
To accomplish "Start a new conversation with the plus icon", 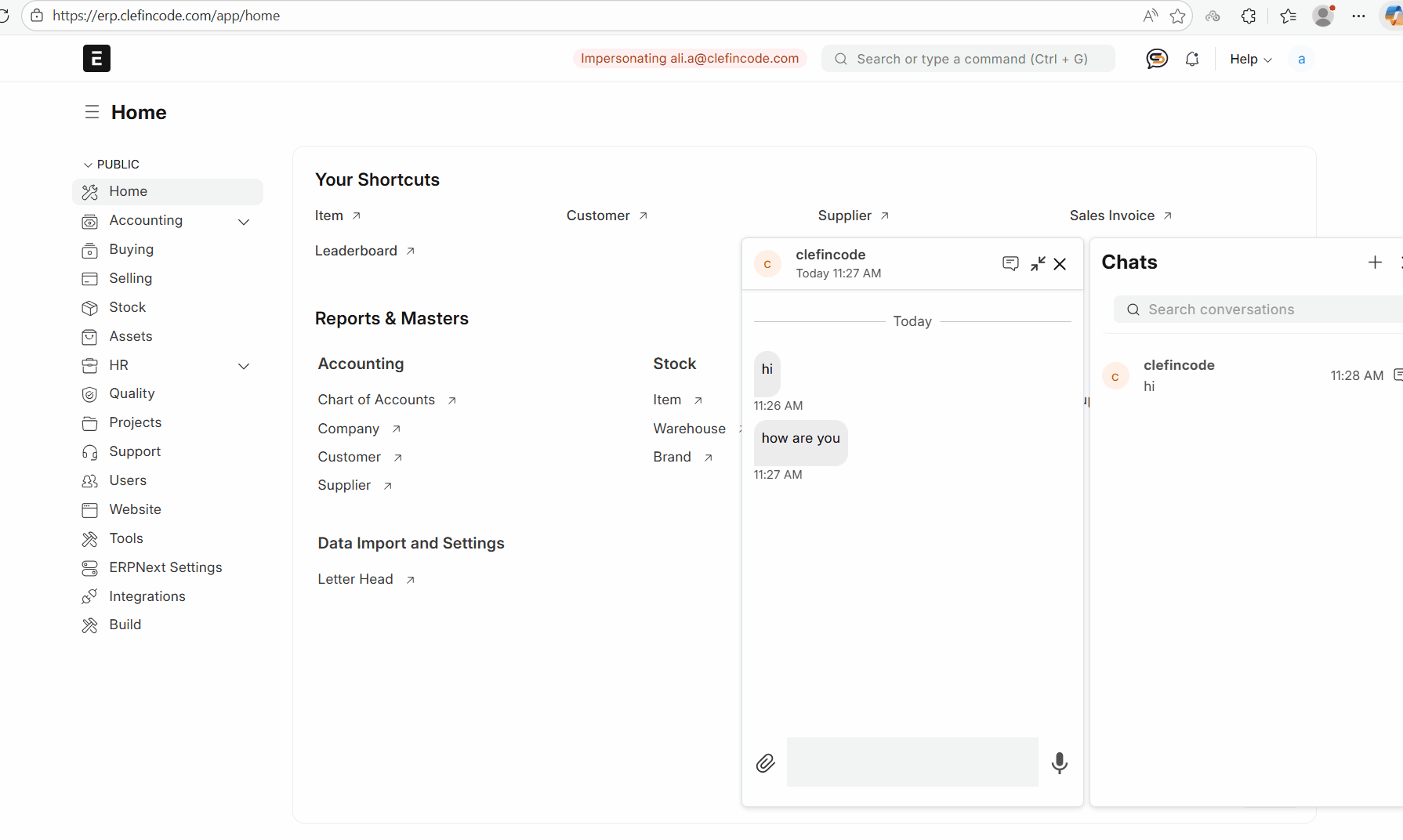I will point(1374,262).
